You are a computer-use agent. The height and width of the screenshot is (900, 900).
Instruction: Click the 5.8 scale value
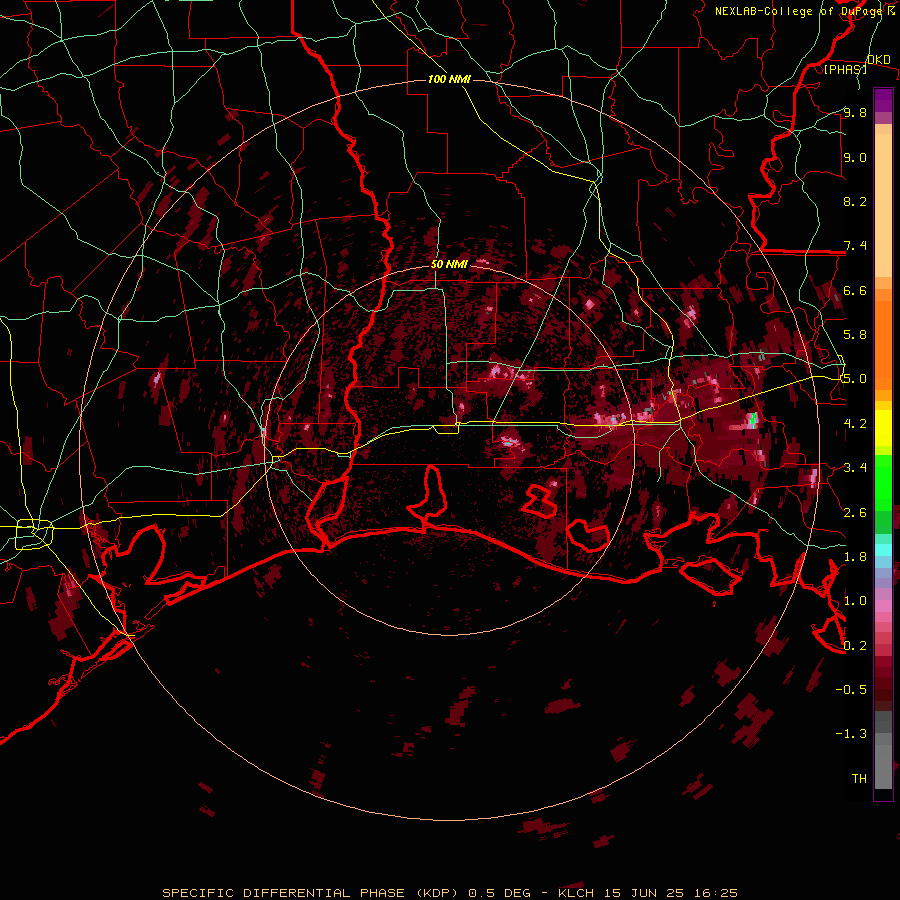tap(855, 335)
